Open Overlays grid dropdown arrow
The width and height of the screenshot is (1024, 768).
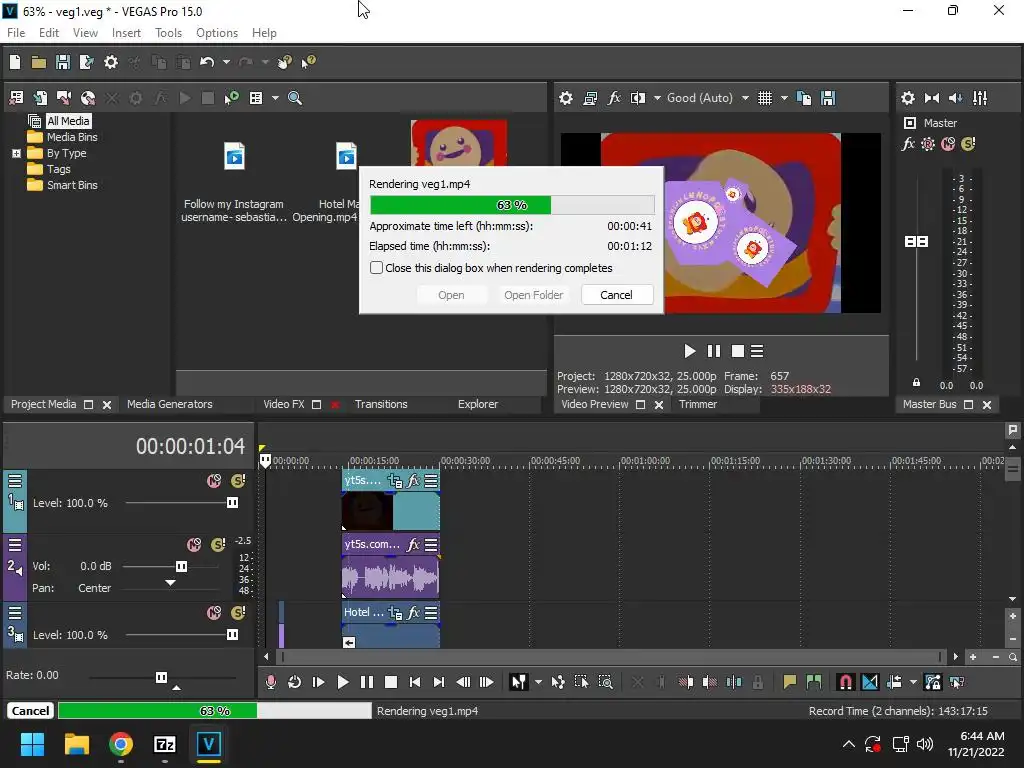(x=784, y=98)
